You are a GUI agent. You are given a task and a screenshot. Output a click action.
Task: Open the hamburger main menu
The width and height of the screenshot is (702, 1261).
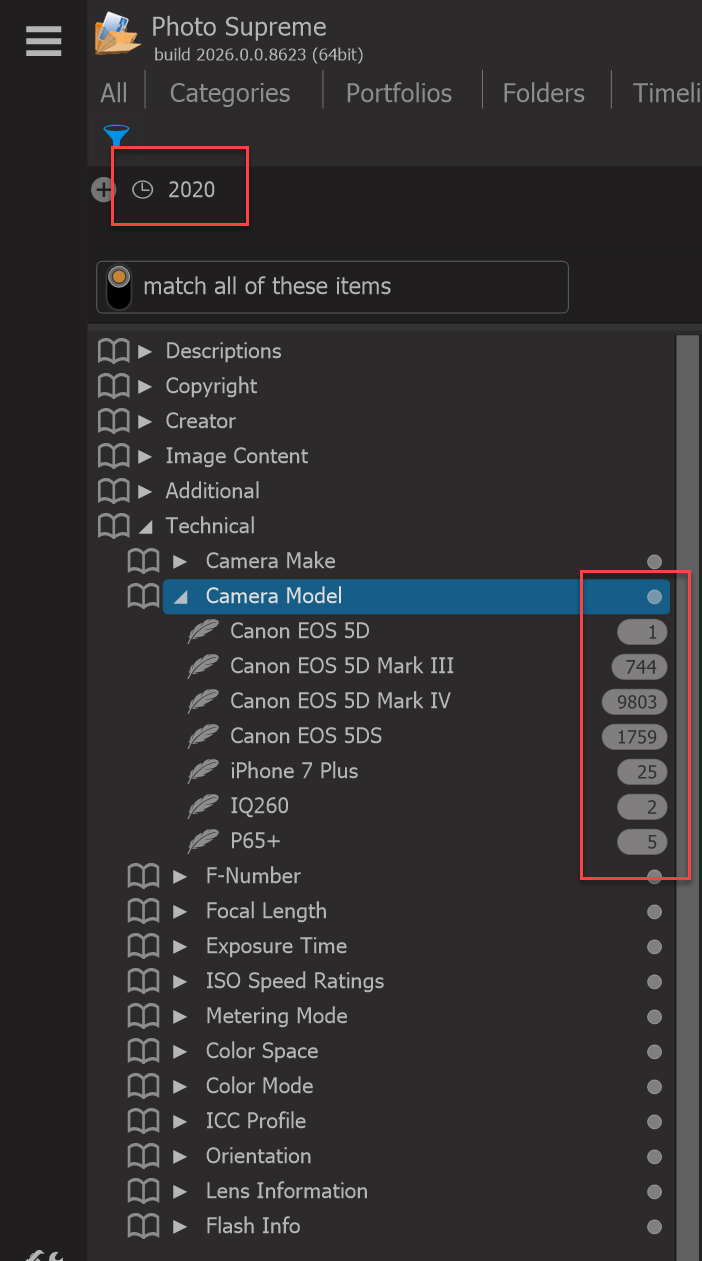click(x=43, y=41)
